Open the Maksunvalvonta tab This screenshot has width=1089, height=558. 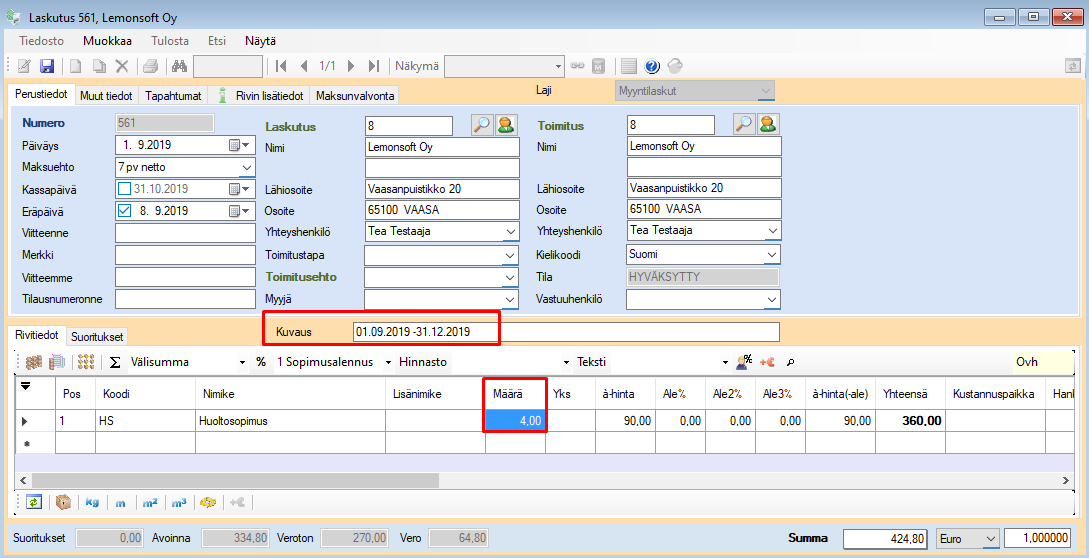pos(355,96)
